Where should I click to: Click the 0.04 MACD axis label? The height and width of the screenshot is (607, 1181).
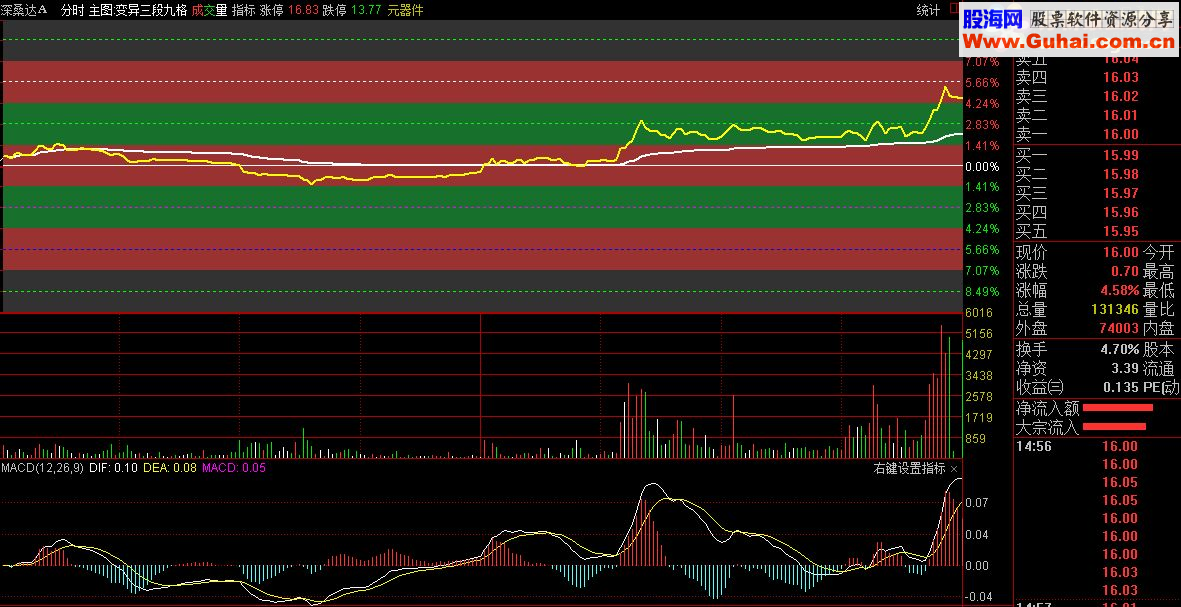pyautogui.click(x=979, y=535)
